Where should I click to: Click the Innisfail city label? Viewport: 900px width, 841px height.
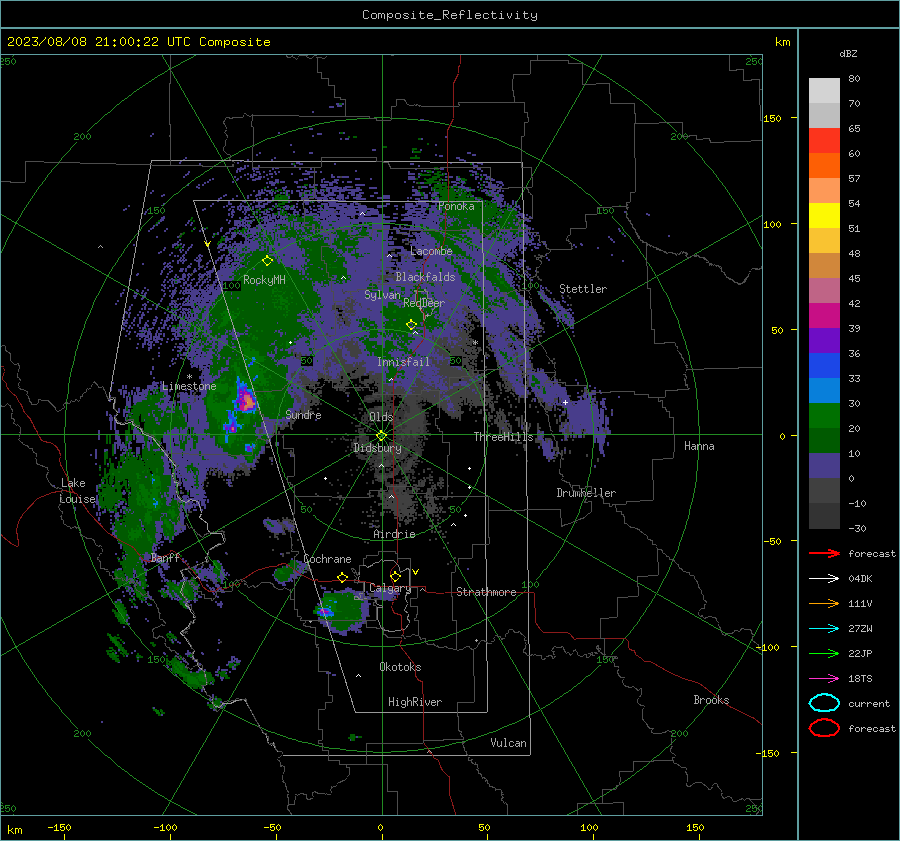point(403,362)
